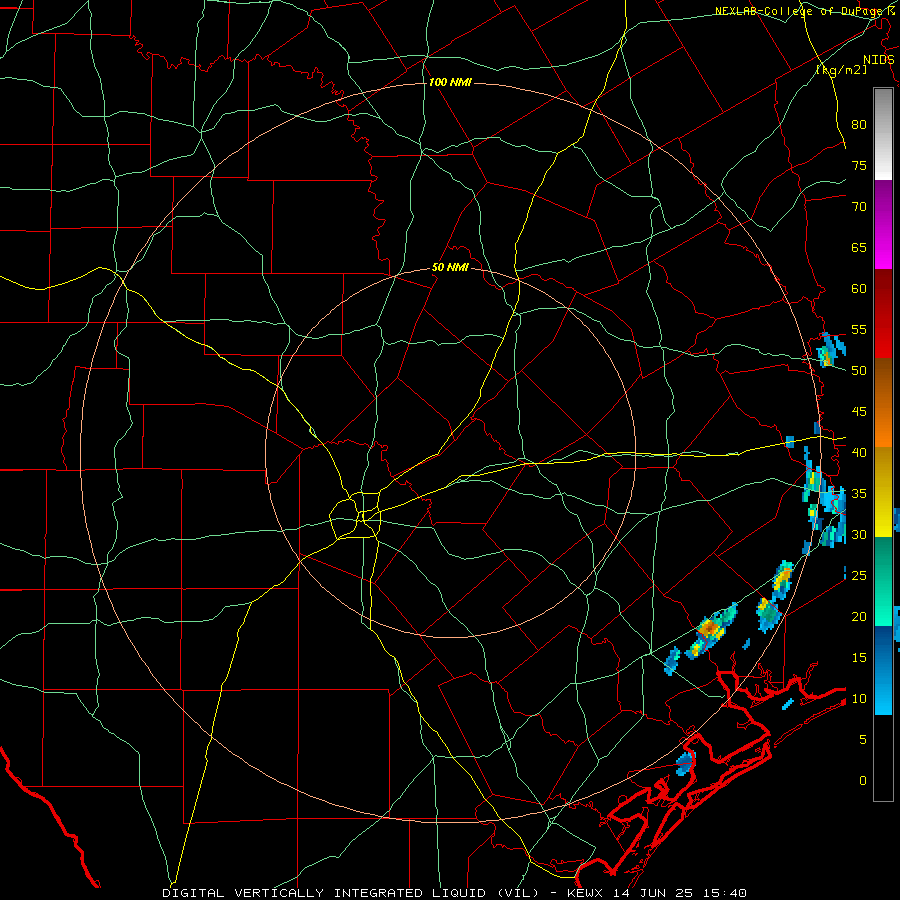Click the scale value 60
Image resolution: width=900 pixels, height=900 pixels.
click(x=859, y=289)
